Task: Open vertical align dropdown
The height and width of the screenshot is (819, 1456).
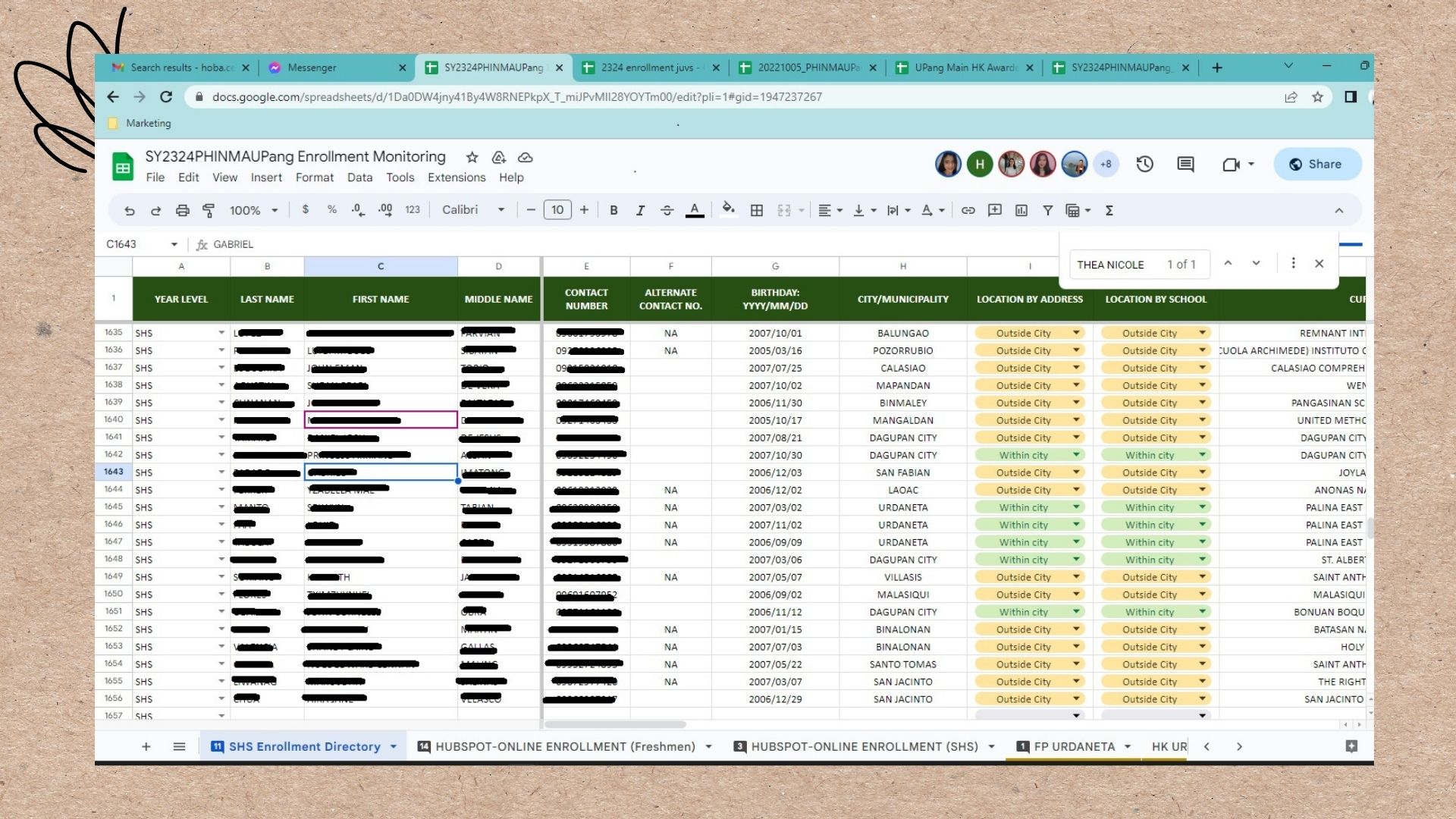Action: (x=864, y=210)
